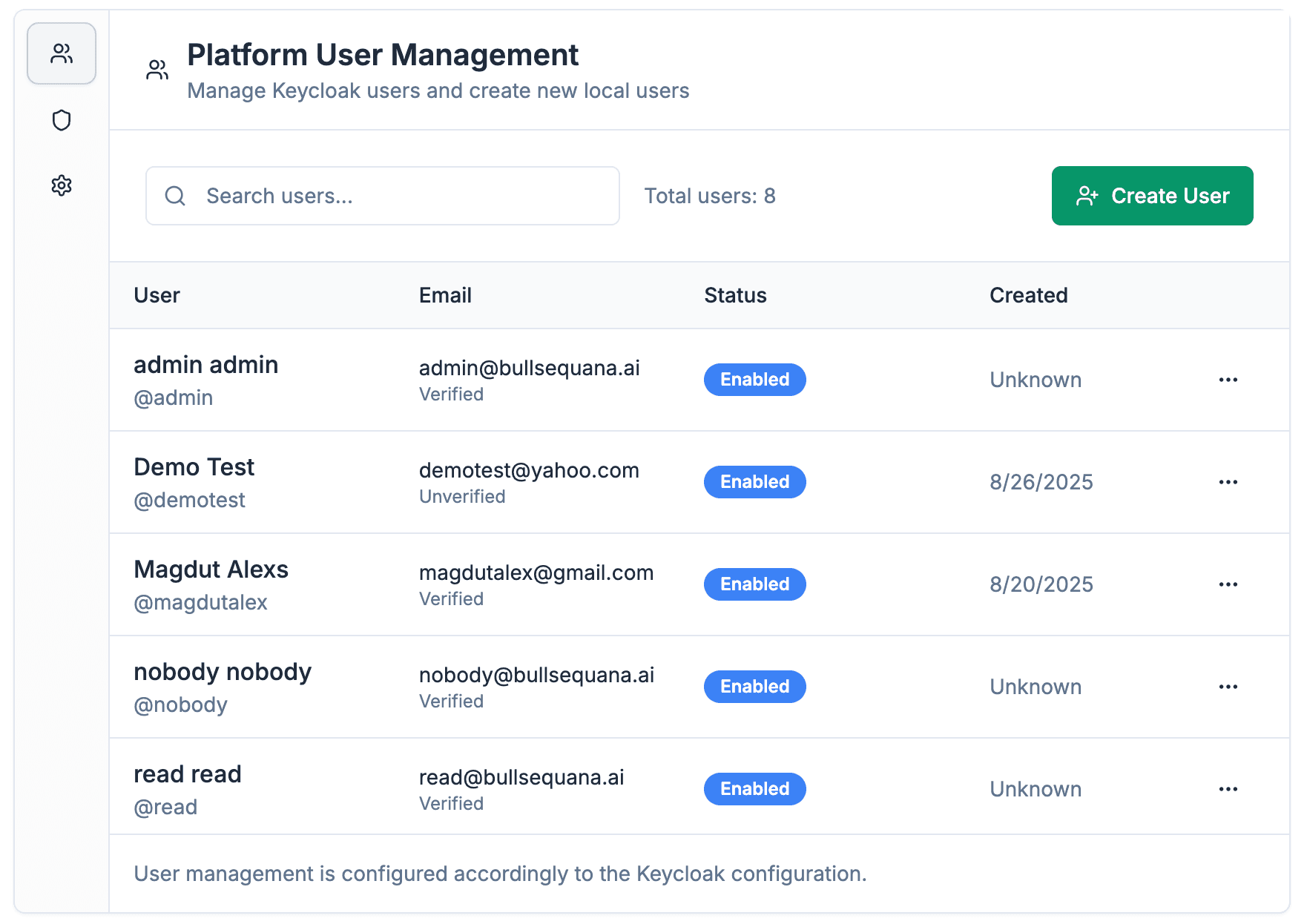Open actions menu for read read

[1228, 789]
